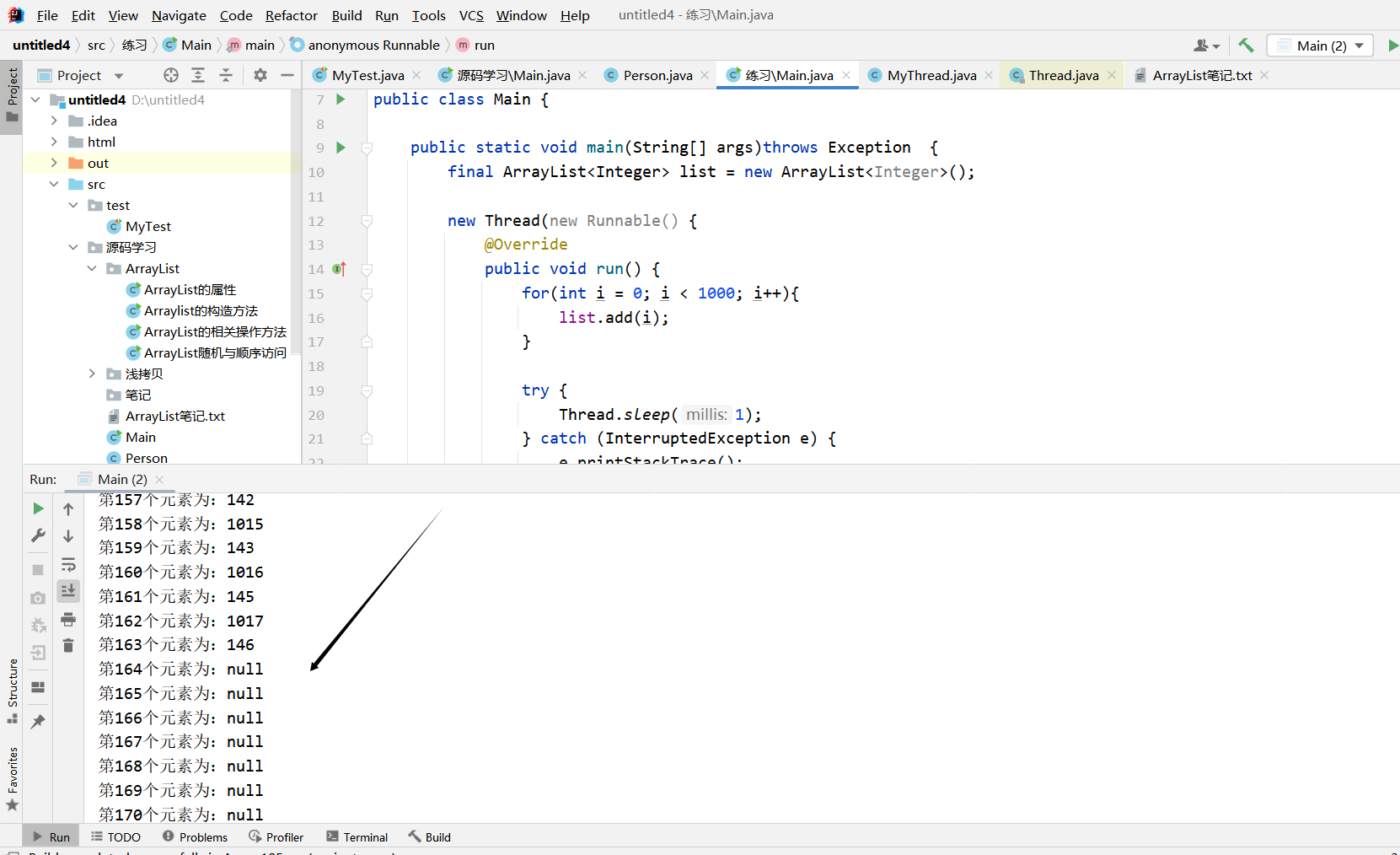
Task: Select MyTest class in project tree
Action: click(148, 226)
